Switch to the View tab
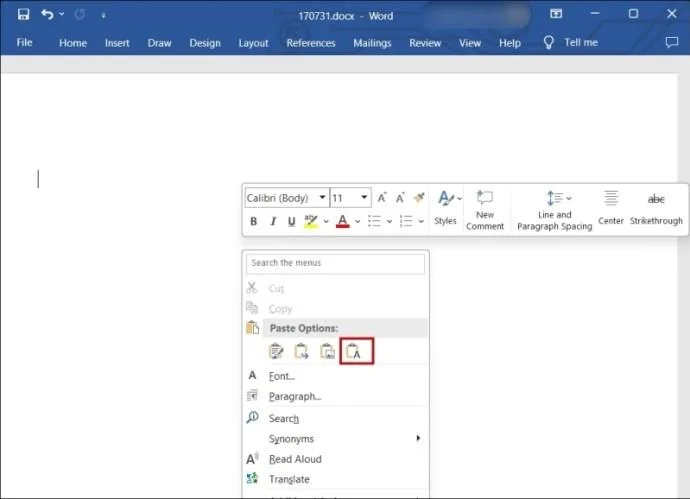 [470, 43]
